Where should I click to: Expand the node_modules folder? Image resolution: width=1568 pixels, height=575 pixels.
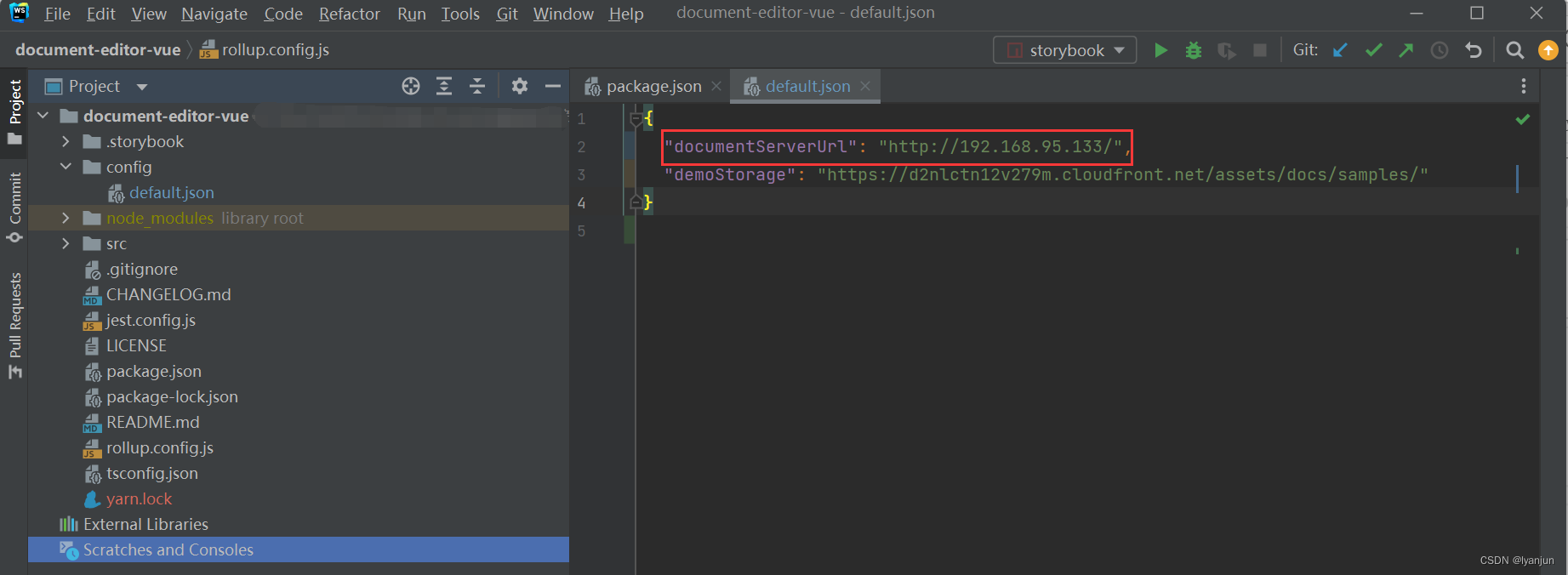click(x=66, y=218)
